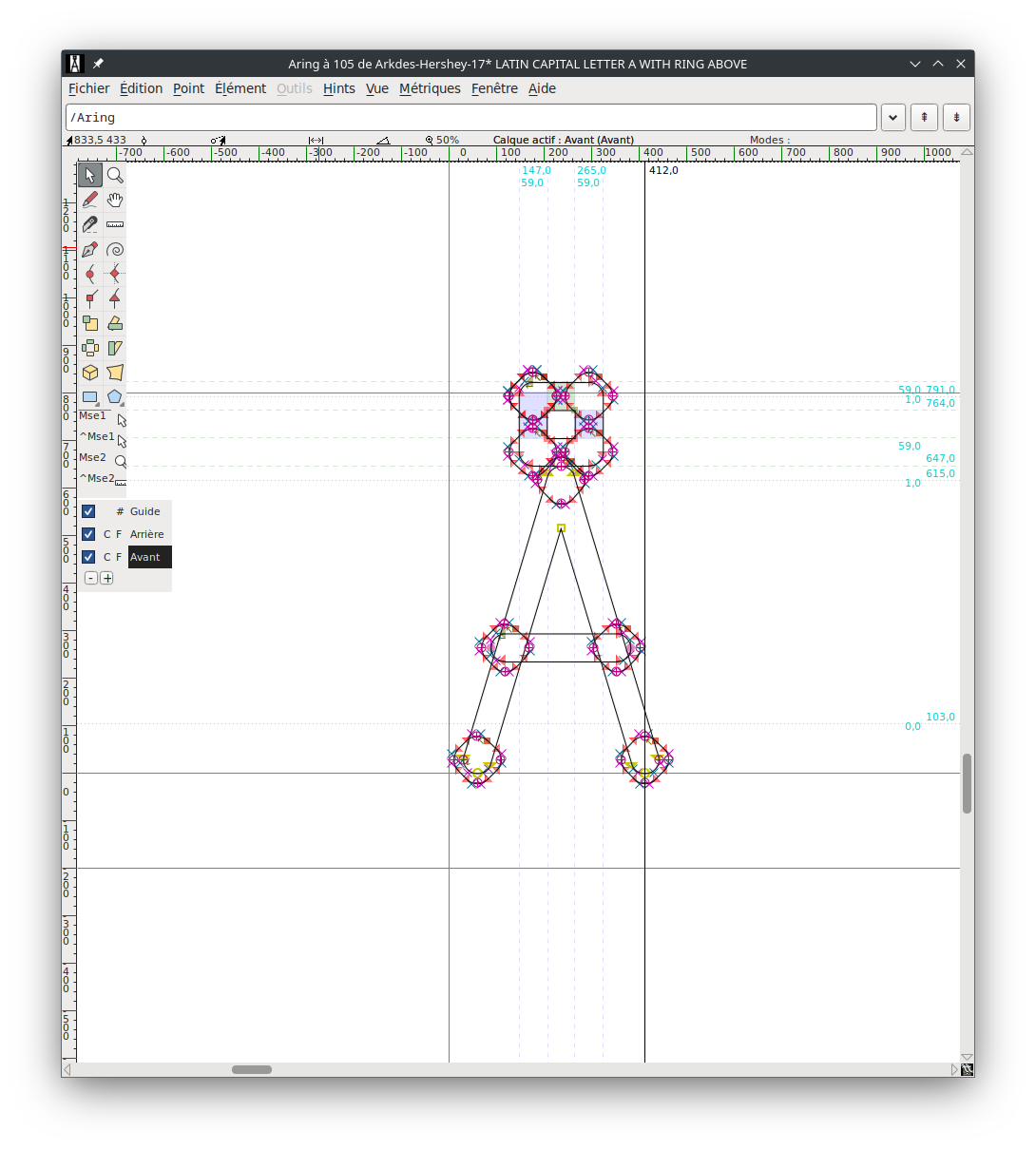
Task: Click the horizontal scrollbar thumb
Action: (252, 1069)
